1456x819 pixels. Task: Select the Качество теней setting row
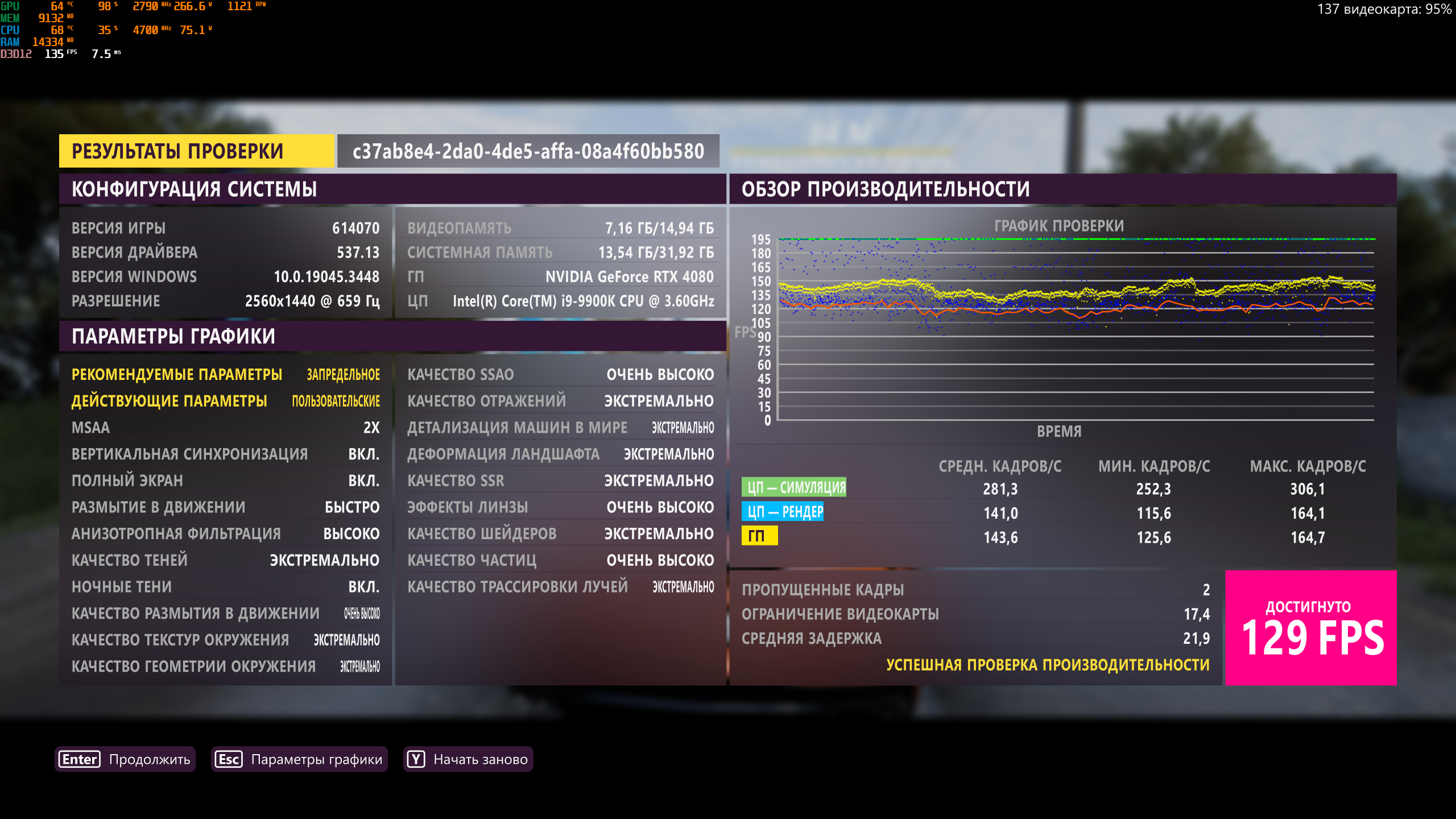[x=225, y=560]
